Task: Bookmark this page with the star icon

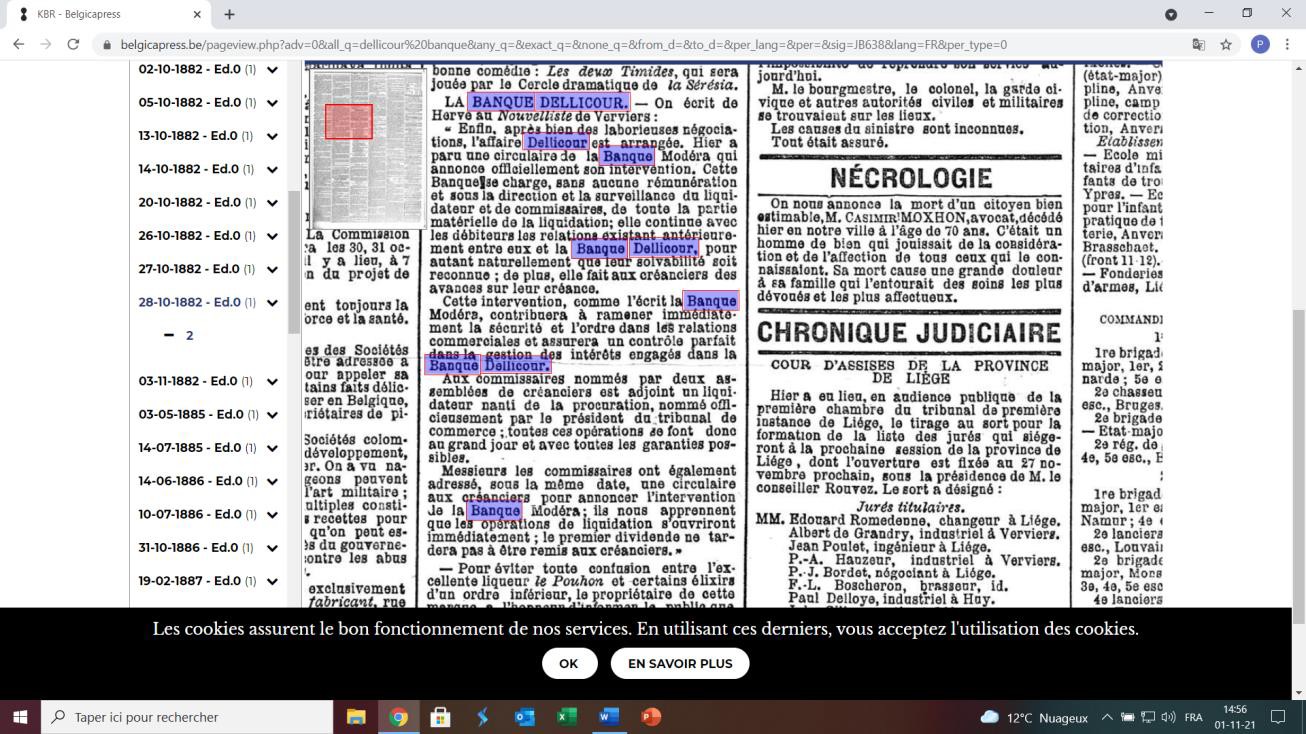Action: (1226, 44)
